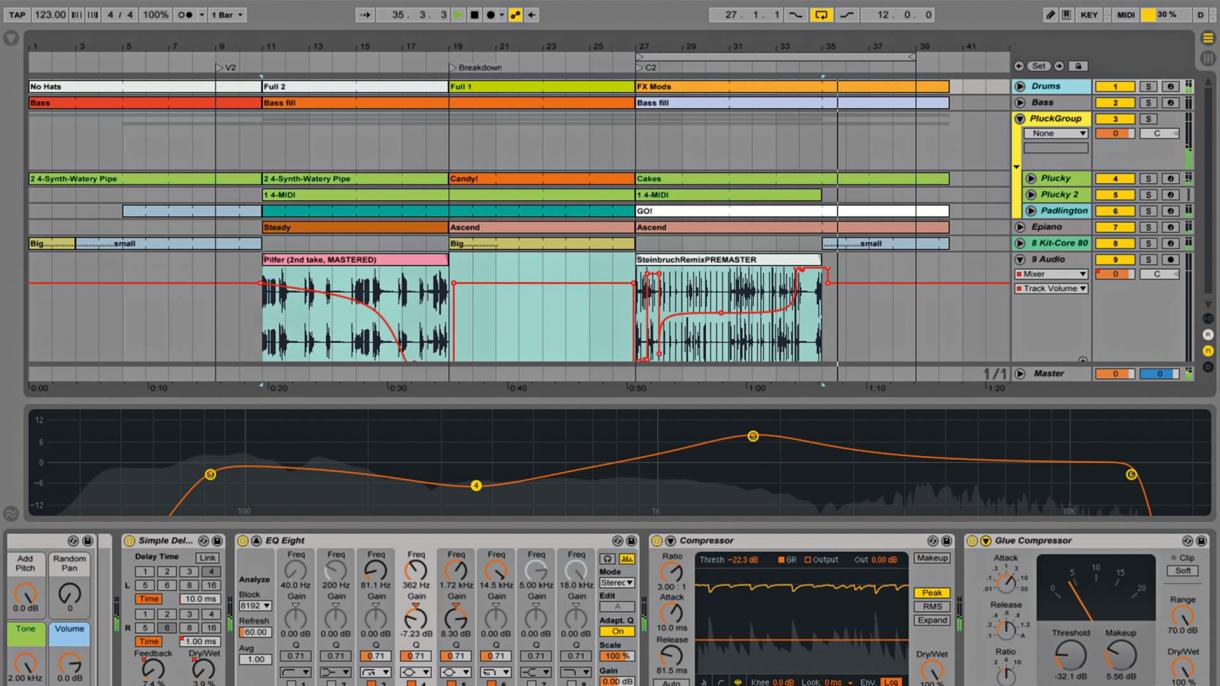Toggle the Glue Compressor device activator

[973, 541]
